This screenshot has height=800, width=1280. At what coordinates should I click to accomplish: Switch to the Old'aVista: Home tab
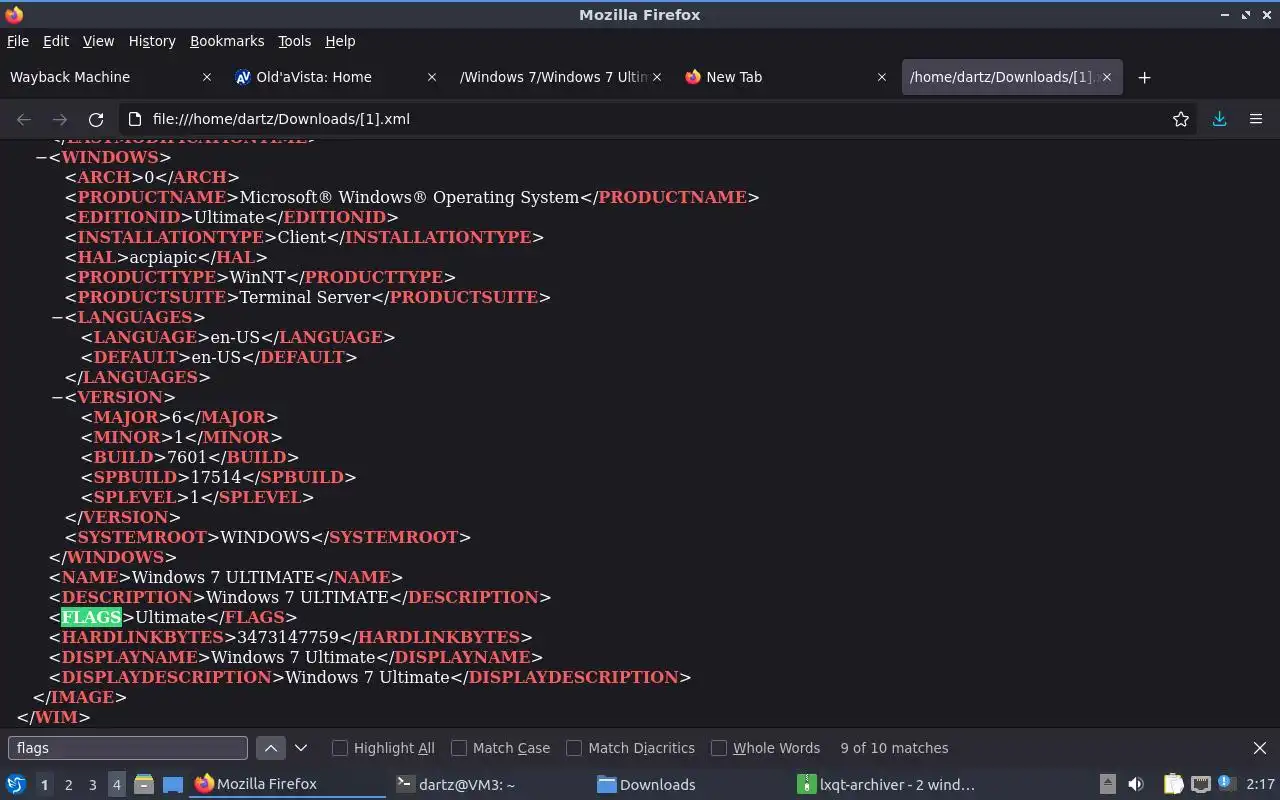click(336, 77)
